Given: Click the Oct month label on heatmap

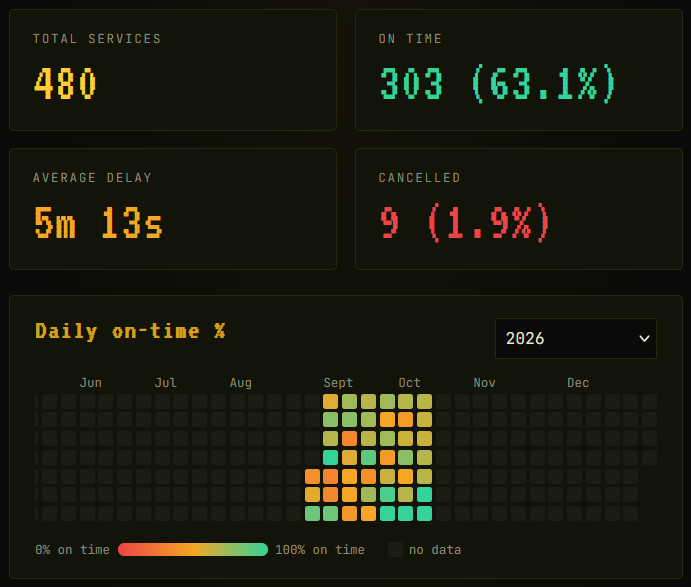Looking at the screenshot, I should [x=409, y=383].
